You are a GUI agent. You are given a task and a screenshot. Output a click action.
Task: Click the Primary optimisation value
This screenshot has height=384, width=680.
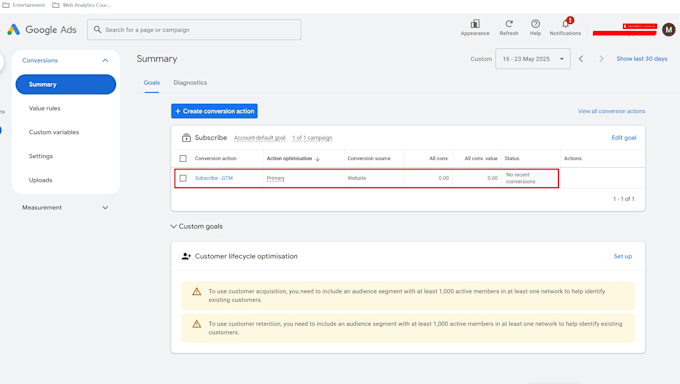pos(276,178)
